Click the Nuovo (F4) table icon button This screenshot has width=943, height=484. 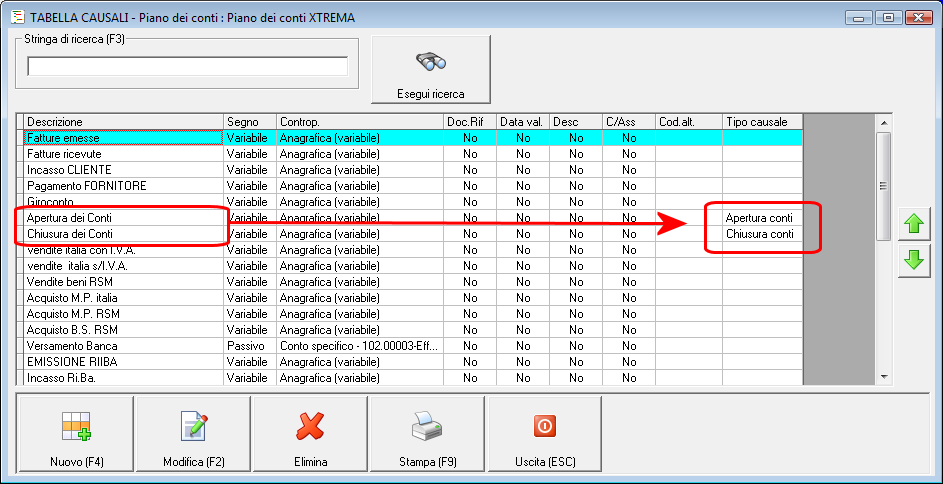tap(76, 433)
